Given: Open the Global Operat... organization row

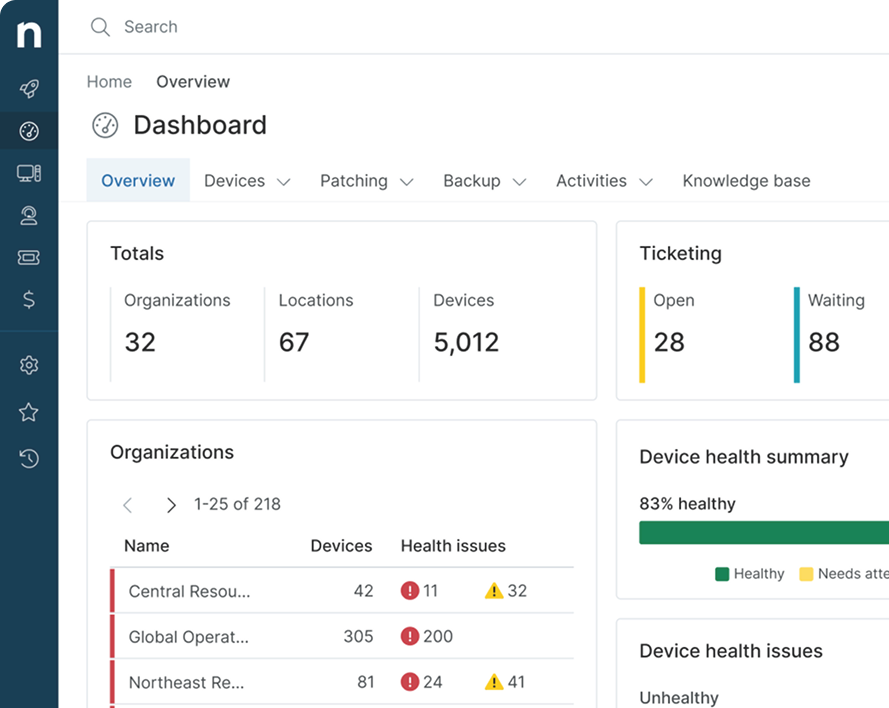Looking at the screenshot, I should [189, 637].
